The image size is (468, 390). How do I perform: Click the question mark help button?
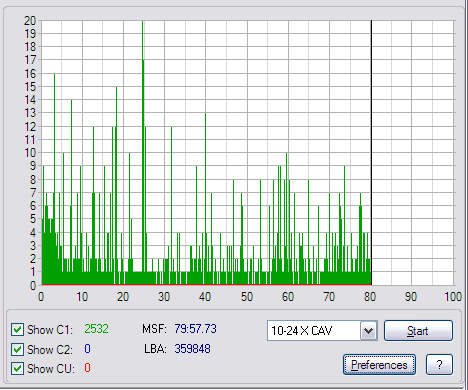click(439, 364)
